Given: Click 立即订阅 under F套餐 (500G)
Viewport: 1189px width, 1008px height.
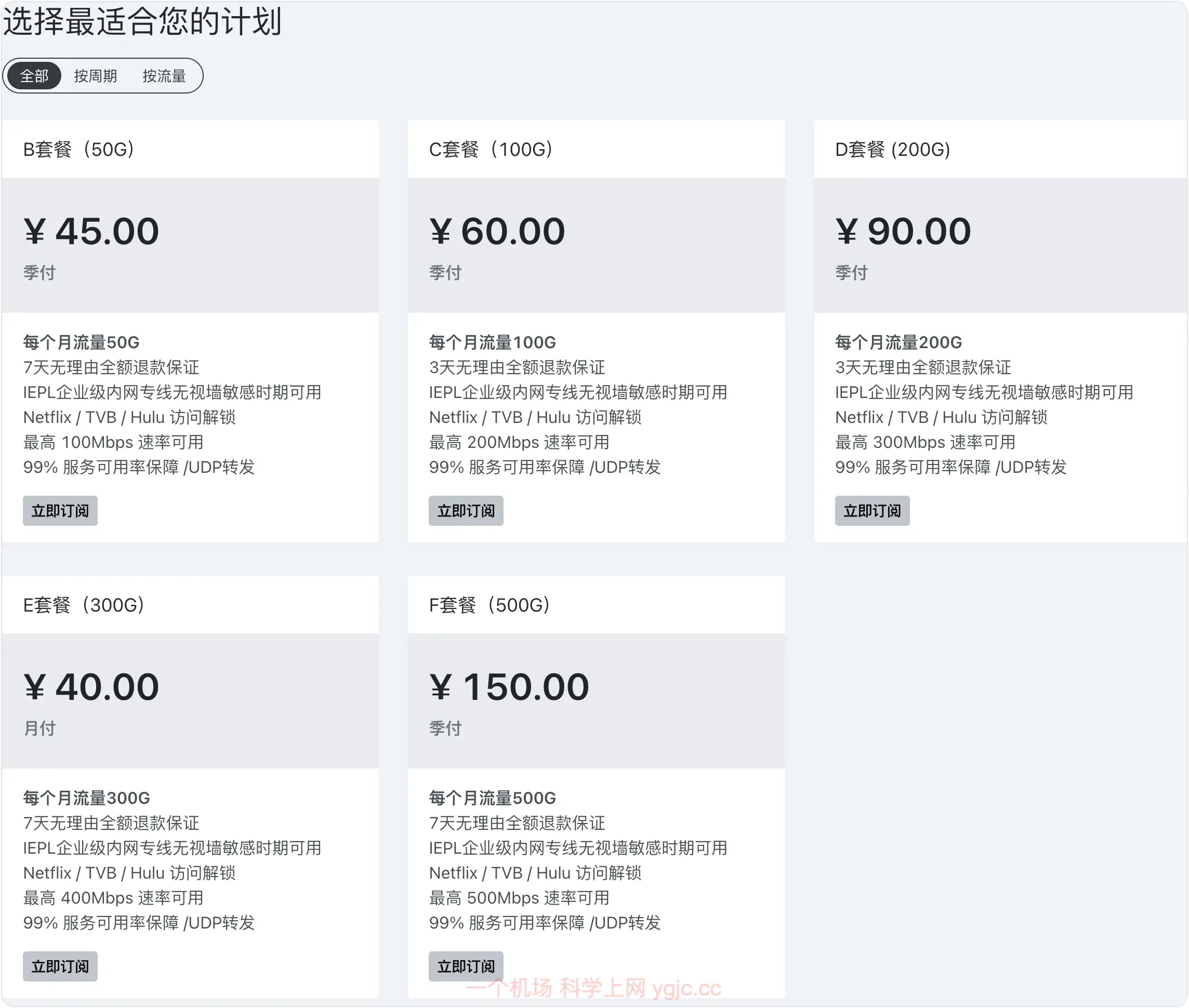Looking at the screenshot, I should click(466, 966).
